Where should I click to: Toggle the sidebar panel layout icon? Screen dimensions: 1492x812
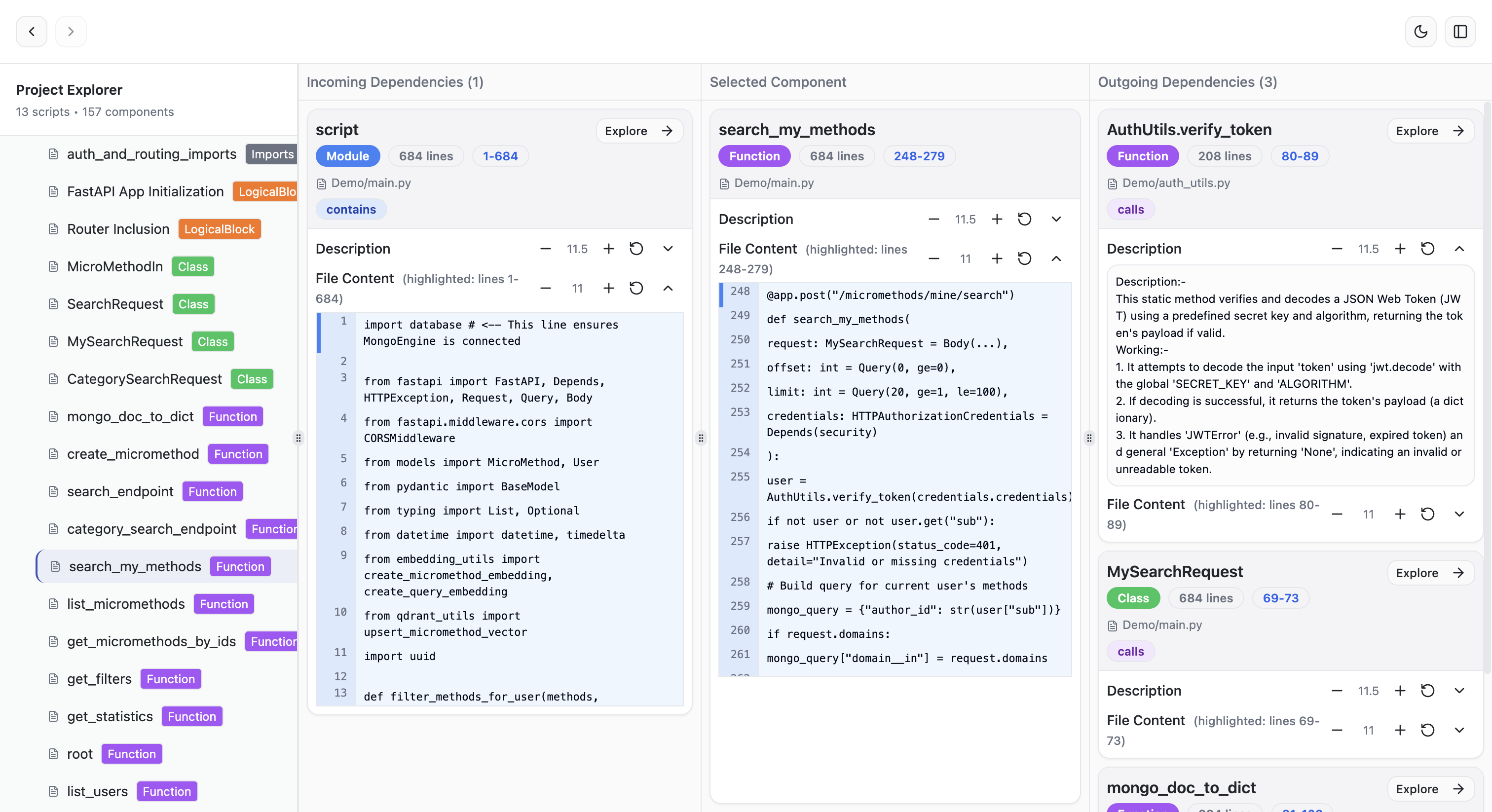pos(1459,31)
